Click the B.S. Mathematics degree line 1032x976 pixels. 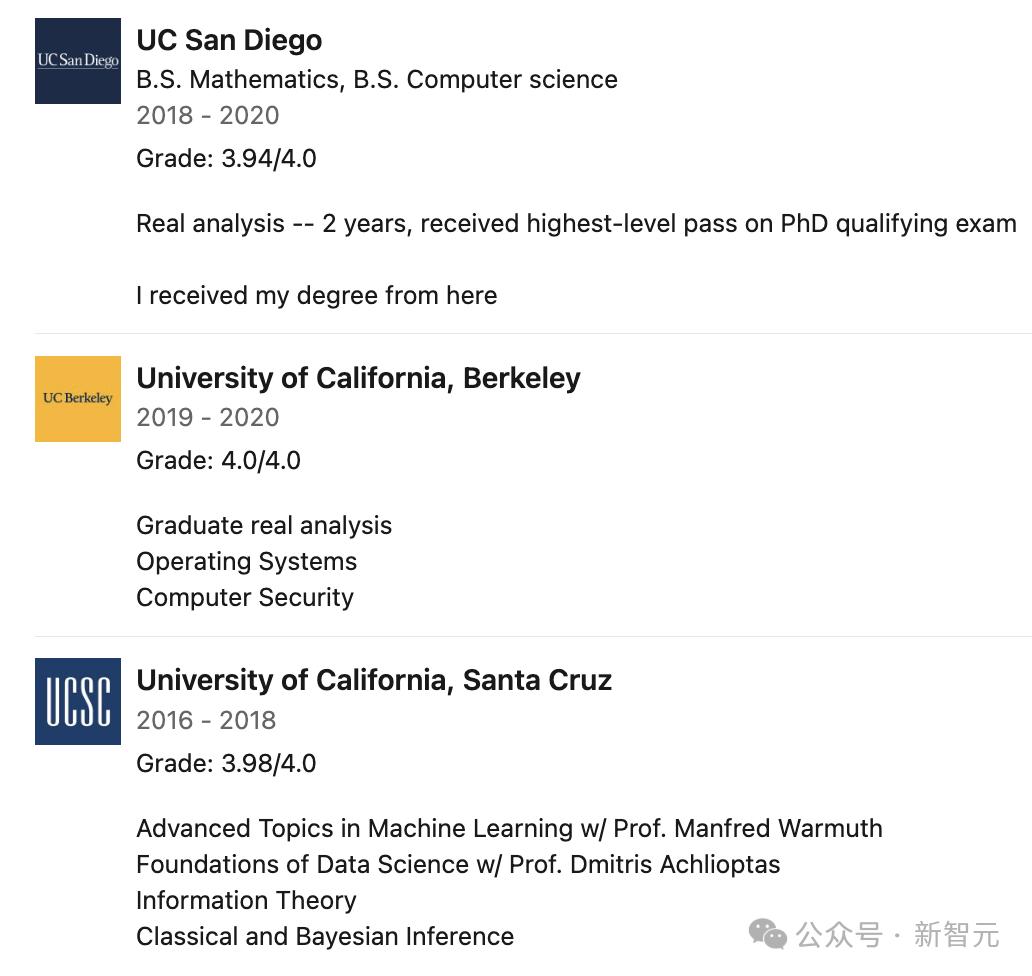tap(377, 79)
